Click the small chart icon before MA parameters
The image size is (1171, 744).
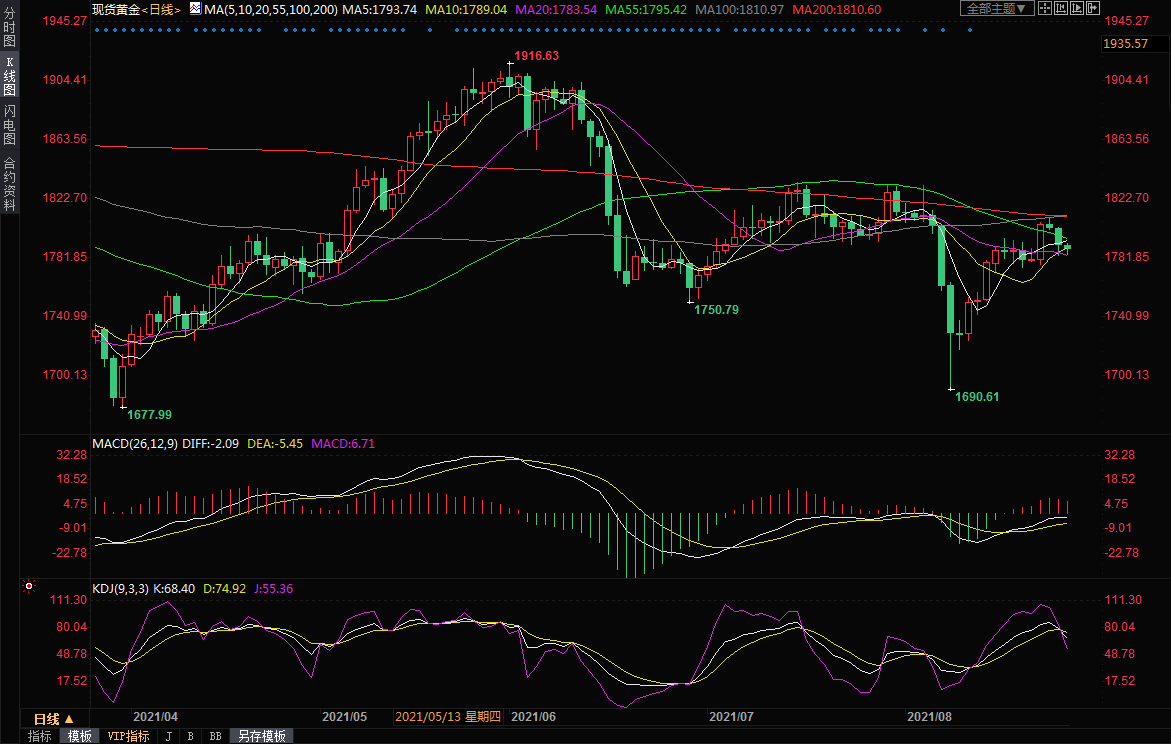[x=194, y=9]
